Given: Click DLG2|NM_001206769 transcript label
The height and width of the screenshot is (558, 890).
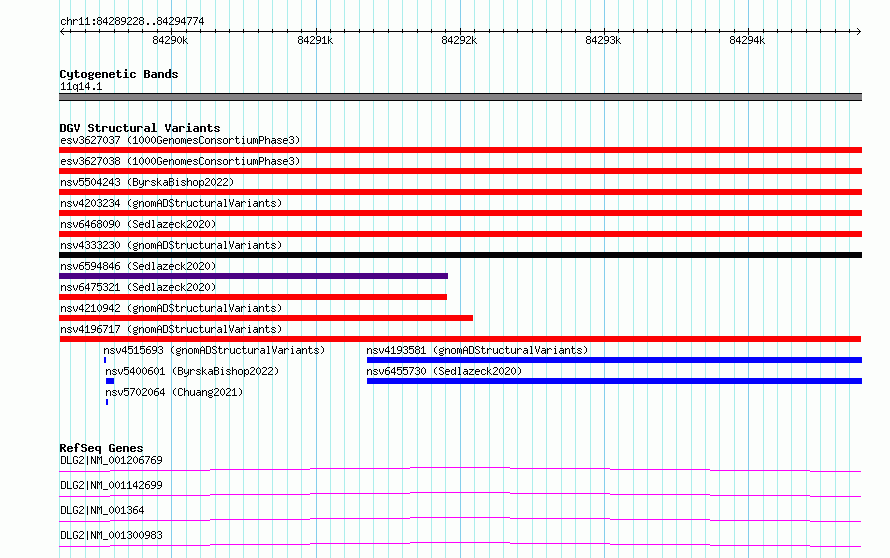Looking at the screenshot, I should pyautogui.click(x=111, y=460).
